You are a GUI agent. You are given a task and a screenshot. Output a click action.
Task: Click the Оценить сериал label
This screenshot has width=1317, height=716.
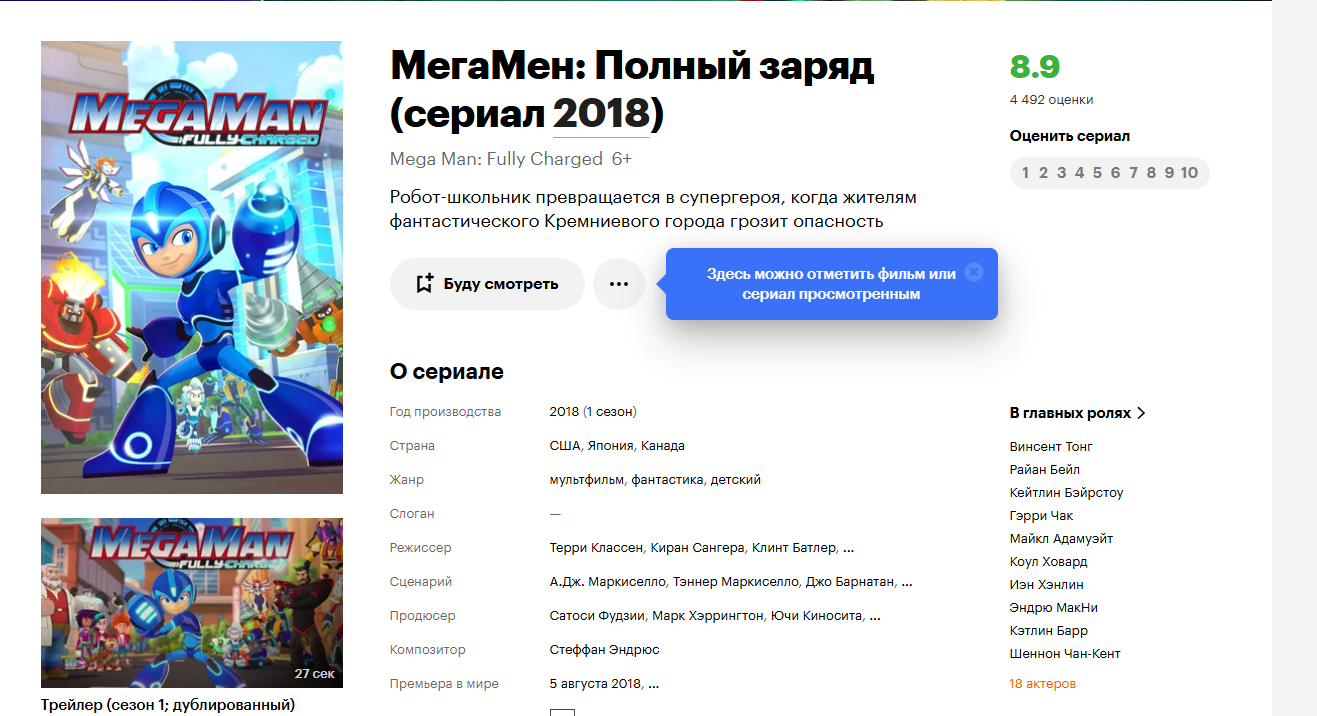1070,136
